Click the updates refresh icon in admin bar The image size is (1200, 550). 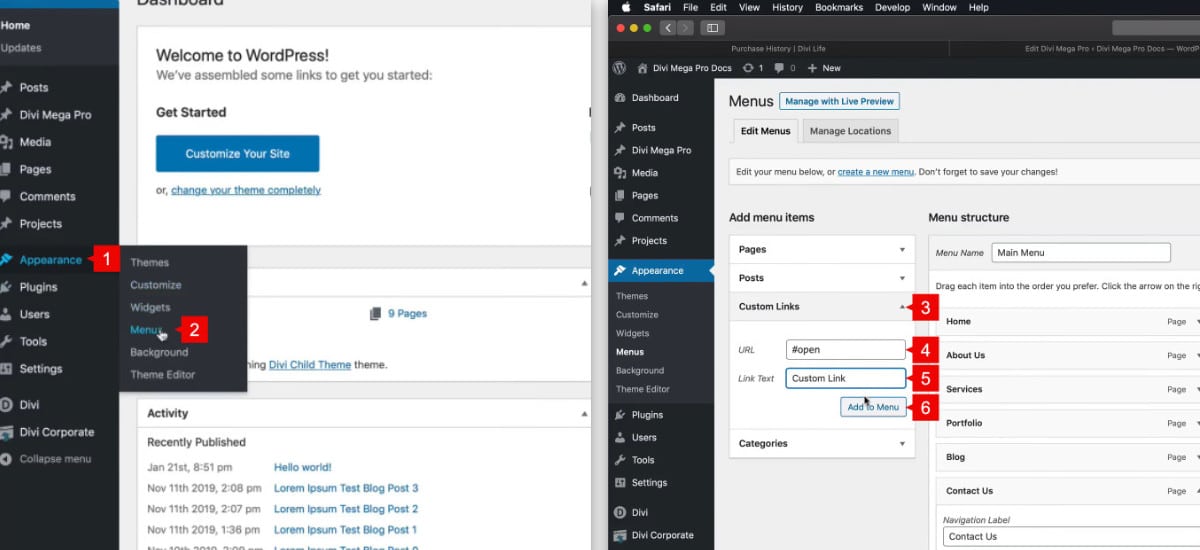coord(748,68)
